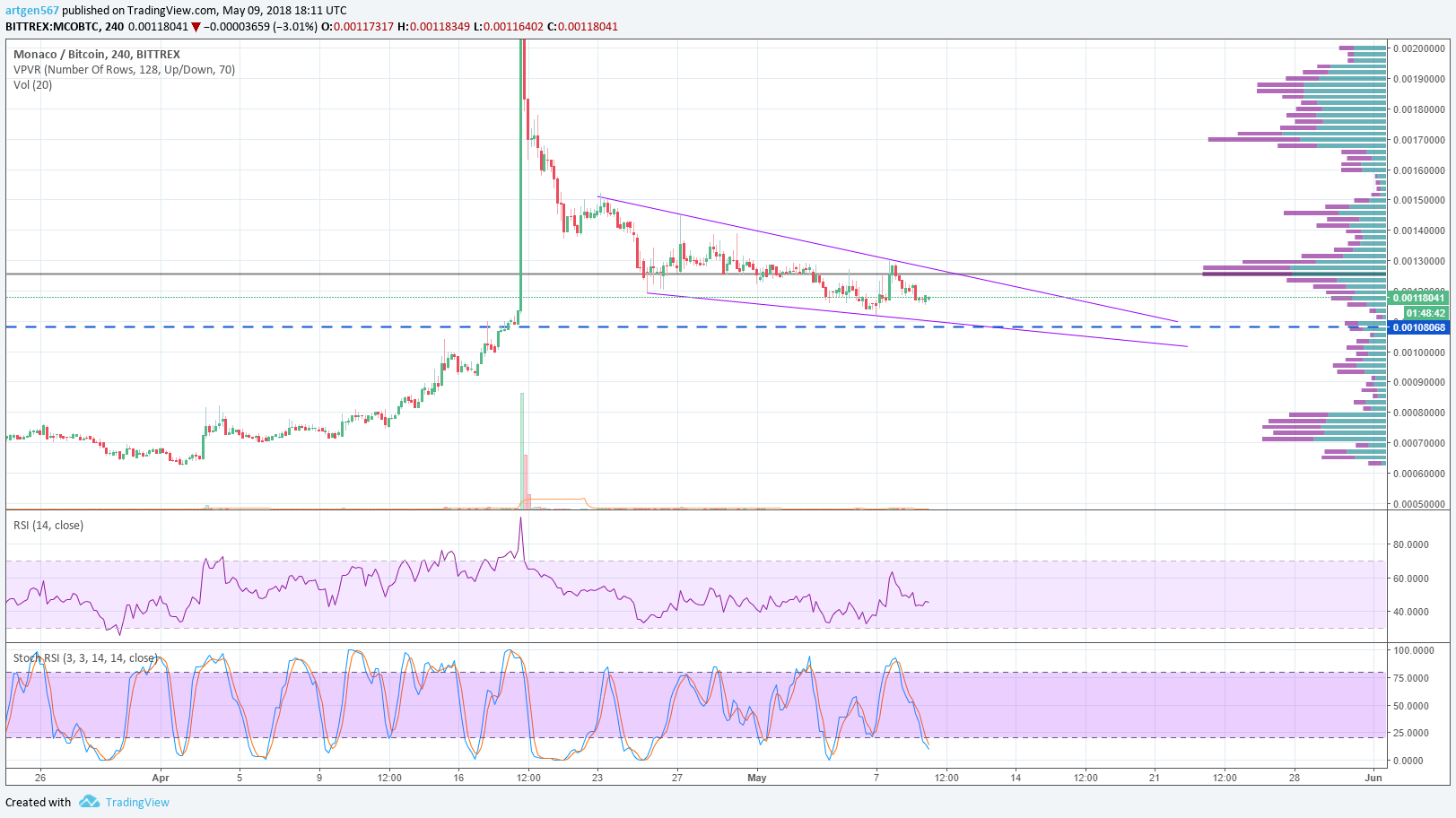
Task: Click the 0.00200000 price axis label
Action: 1418,48
